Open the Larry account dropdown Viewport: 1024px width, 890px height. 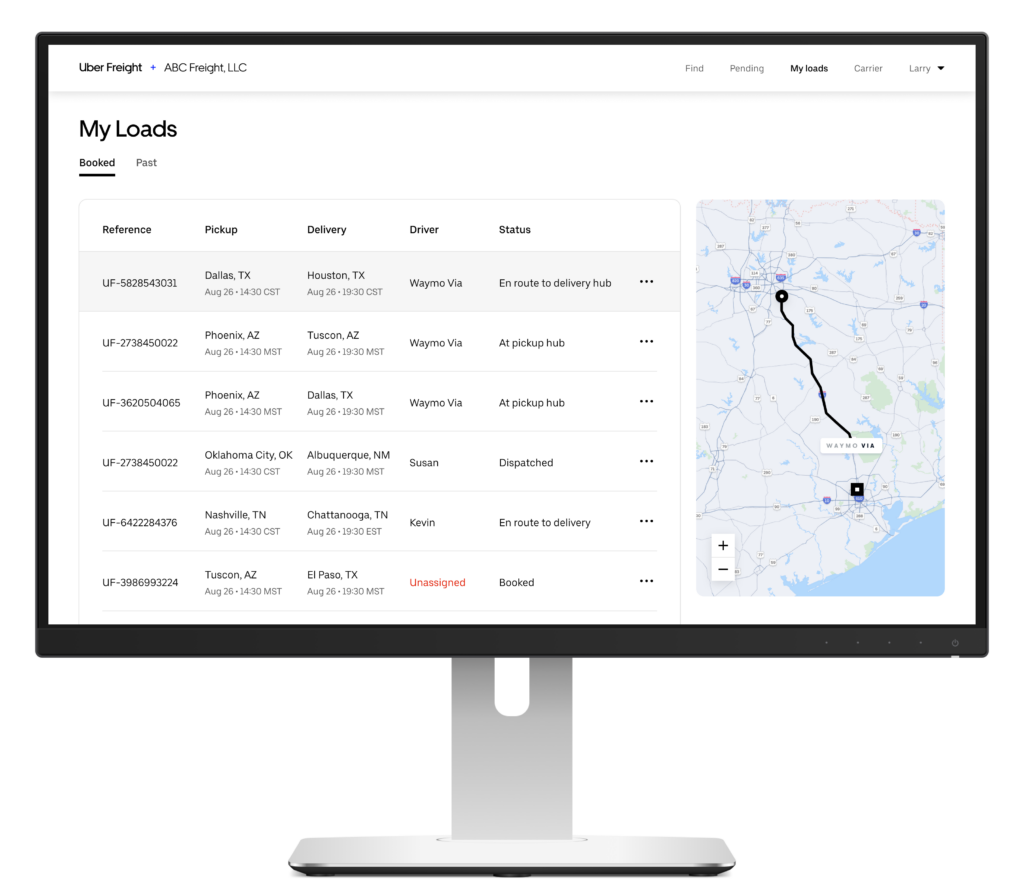tap(926, 69)
